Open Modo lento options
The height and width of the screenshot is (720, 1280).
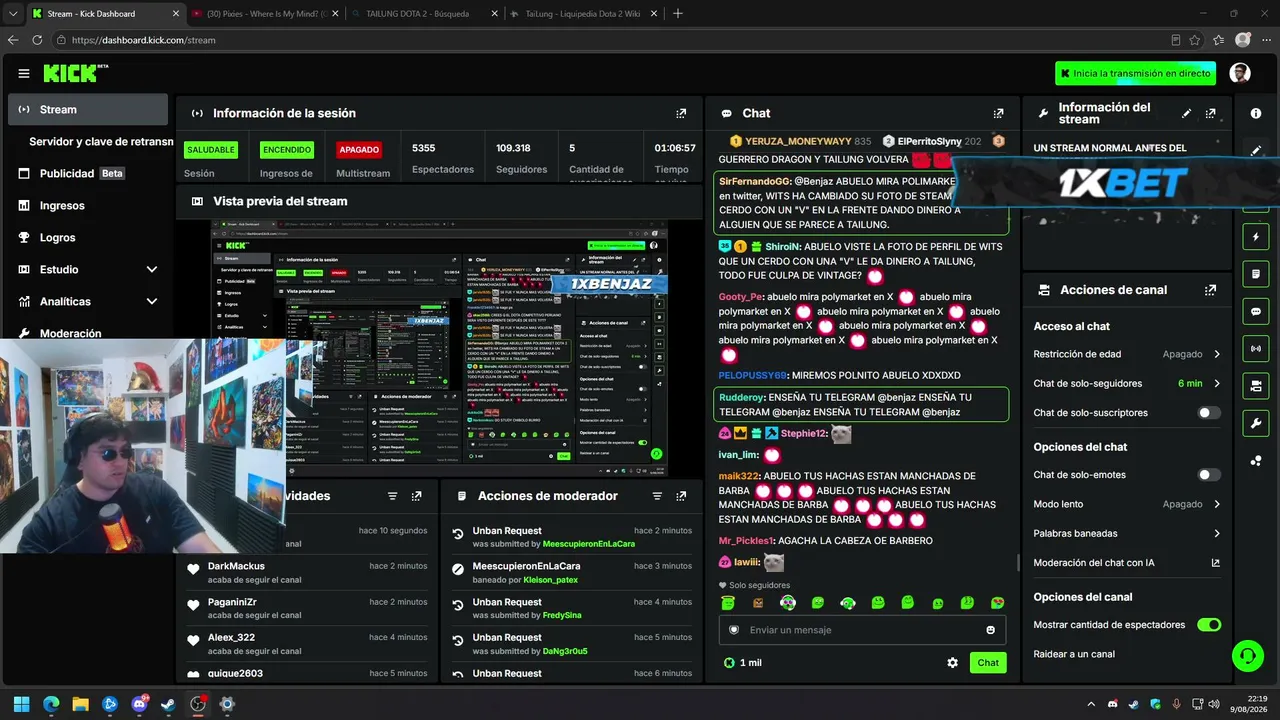(x=1127, y=505)
